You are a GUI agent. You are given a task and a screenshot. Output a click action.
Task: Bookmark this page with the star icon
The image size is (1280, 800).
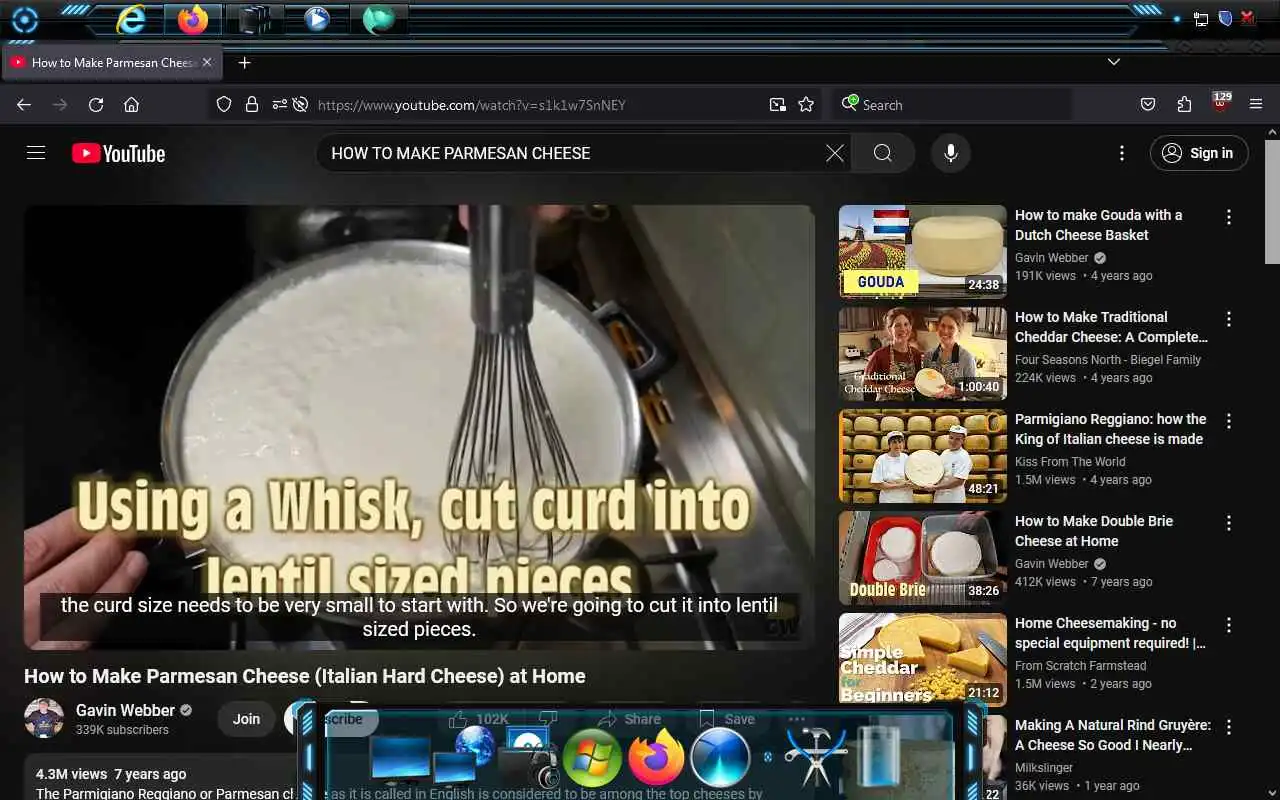tap(806, 105)
